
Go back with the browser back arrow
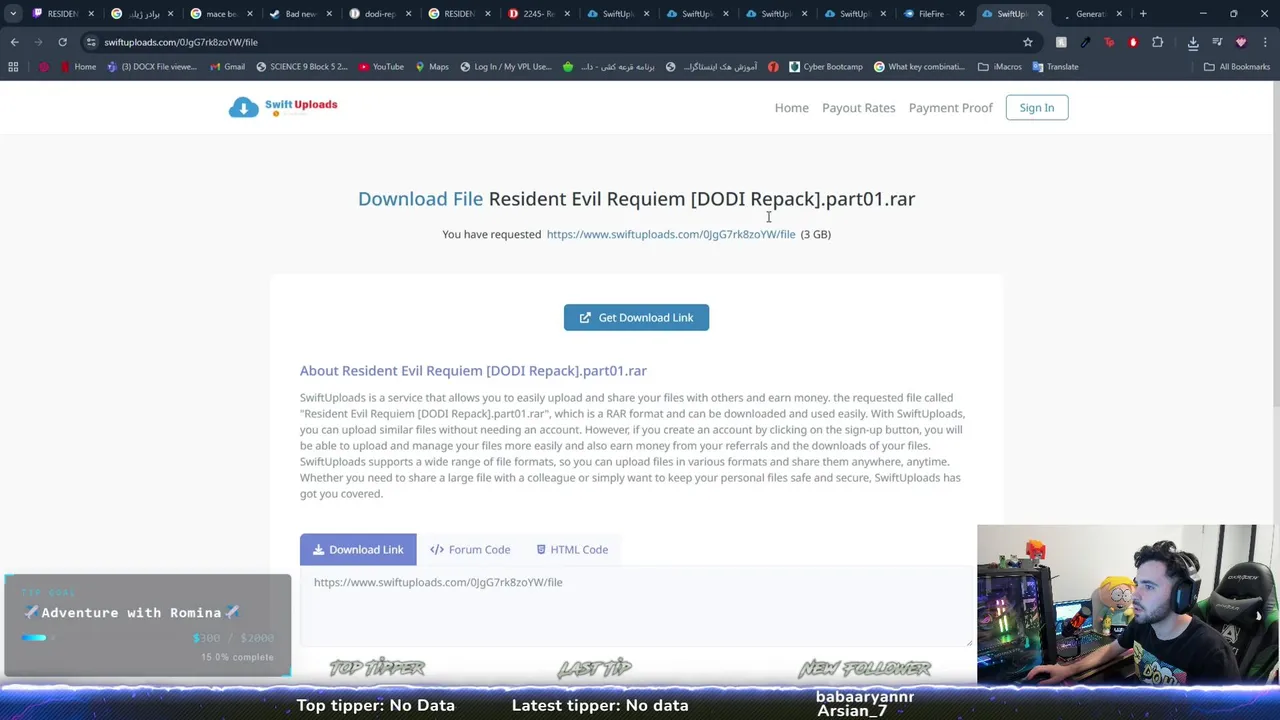coord(15,42)
